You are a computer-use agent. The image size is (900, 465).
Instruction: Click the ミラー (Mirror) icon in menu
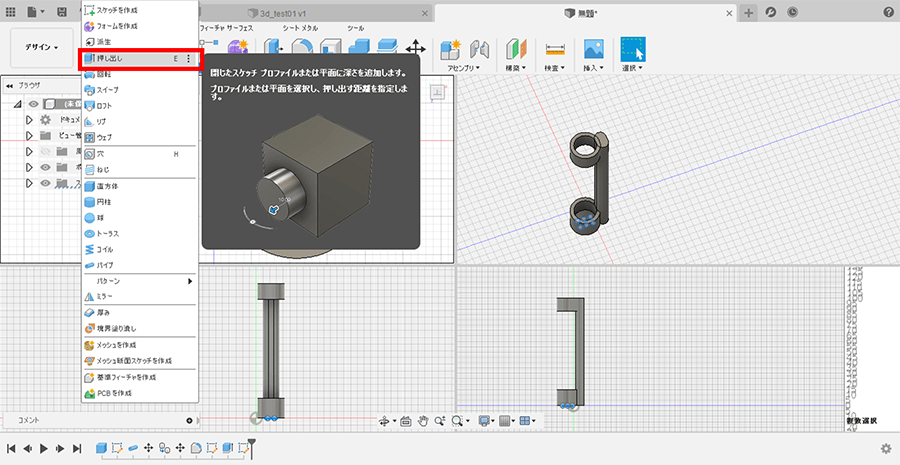point(89,297)
